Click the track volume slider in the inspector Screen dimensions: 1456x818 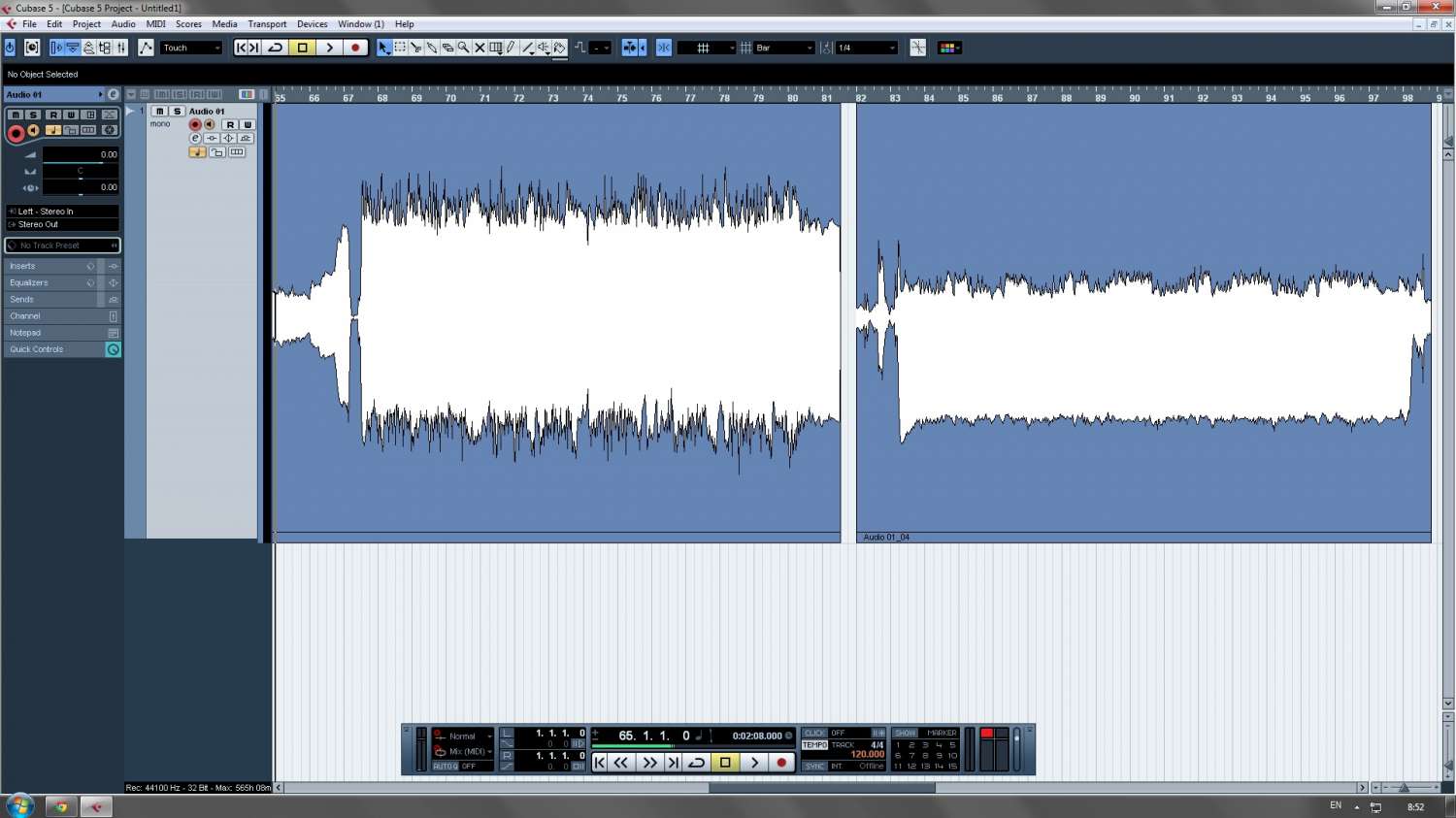pyautogui.click(x=80, y=155)
